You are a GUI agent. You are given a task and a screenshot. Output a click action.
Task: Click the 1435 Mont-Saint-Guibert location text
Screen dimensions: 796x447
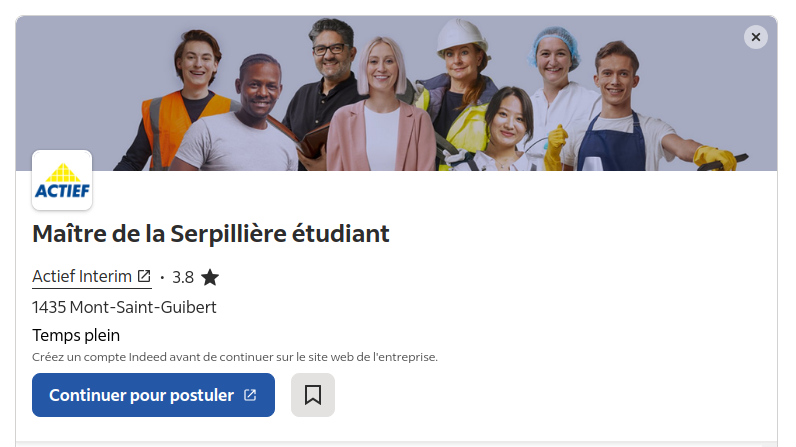tap(124, 307)
